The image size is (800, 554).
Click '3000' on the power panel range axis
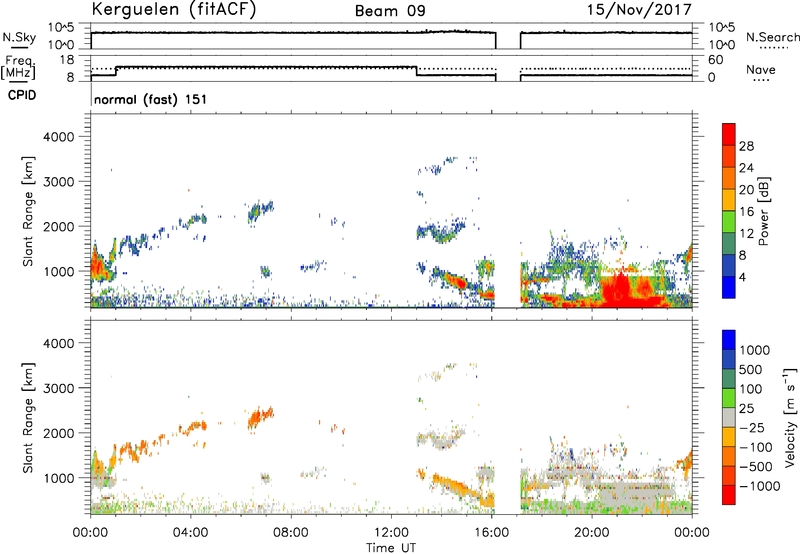58,182
